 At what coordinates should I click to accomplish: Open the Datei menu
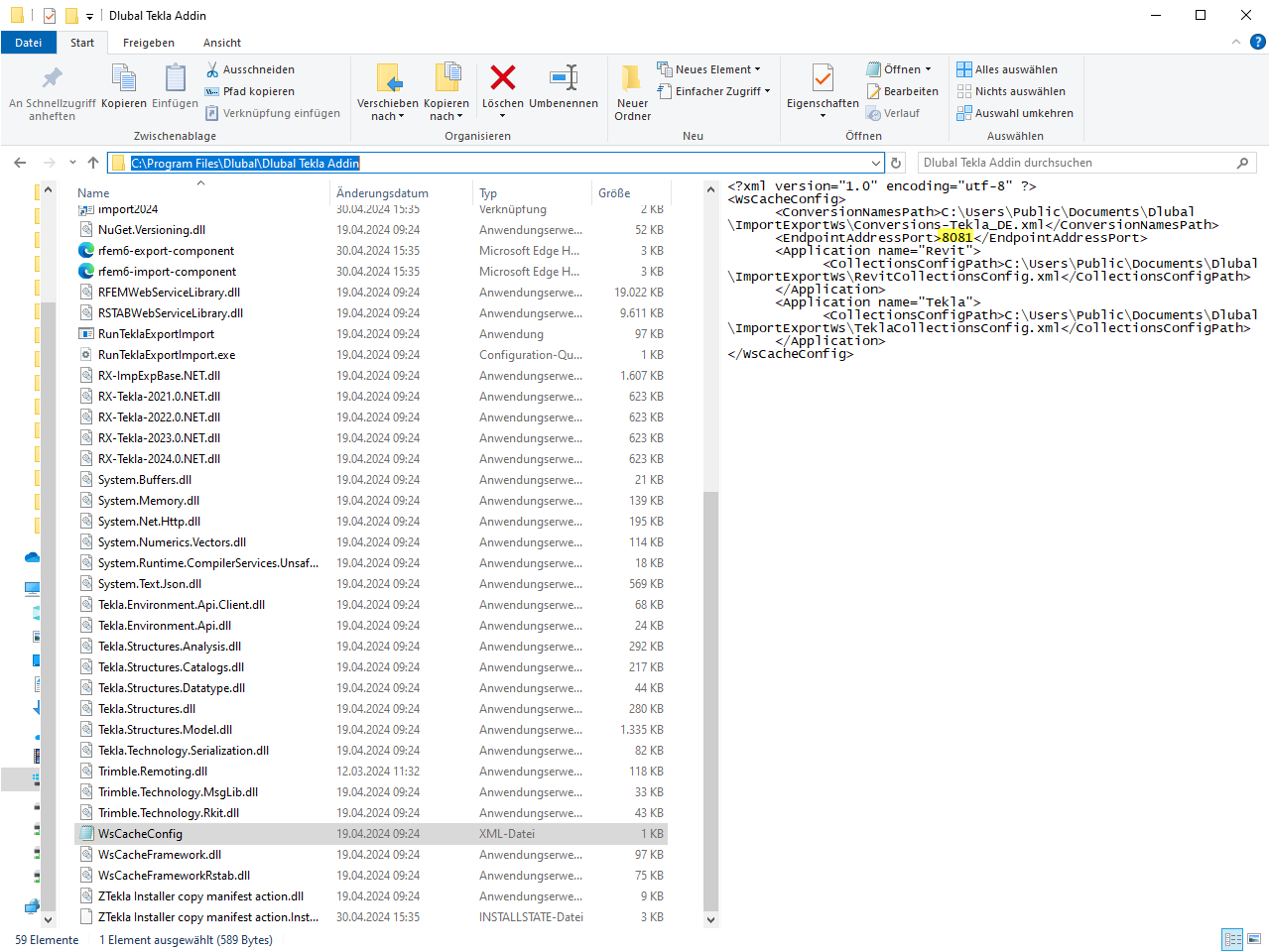28,43
